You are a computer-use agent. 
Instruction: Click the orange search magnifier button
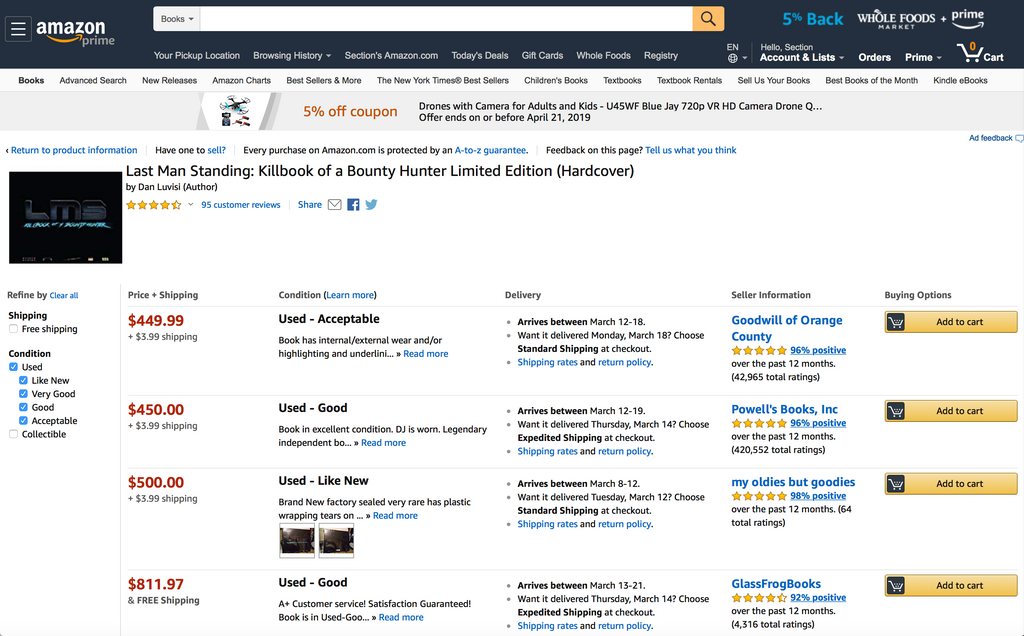[708, 19]
